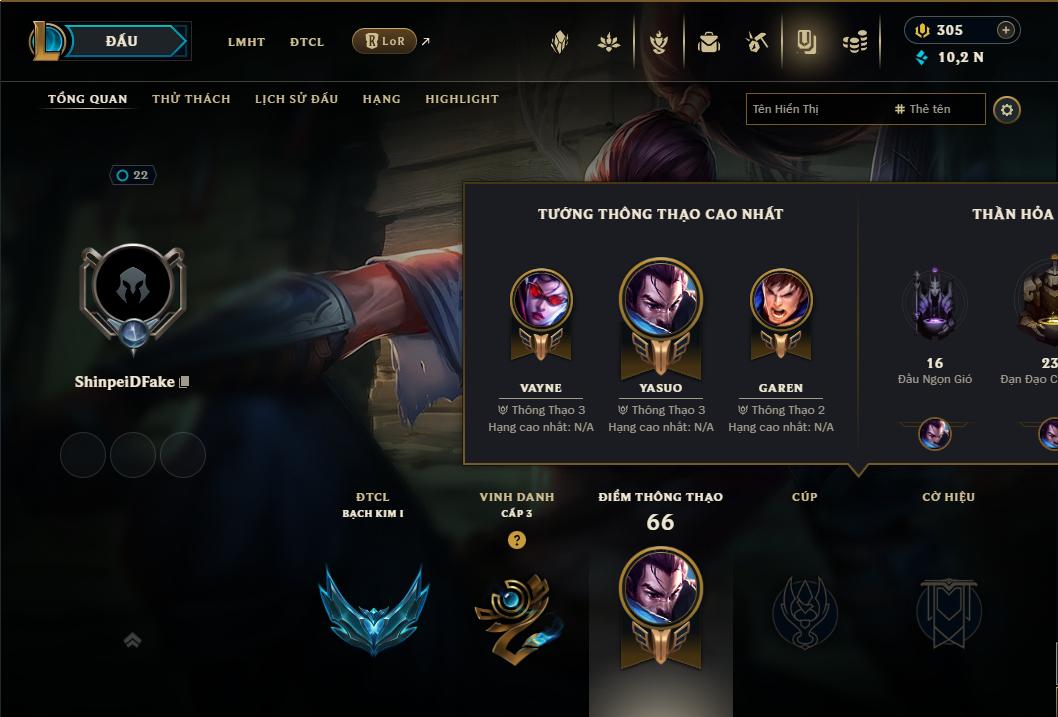Click the lotus emblem icon in navigation
The height and width of the screenshot is (717, 1058).
coord(609,43)
